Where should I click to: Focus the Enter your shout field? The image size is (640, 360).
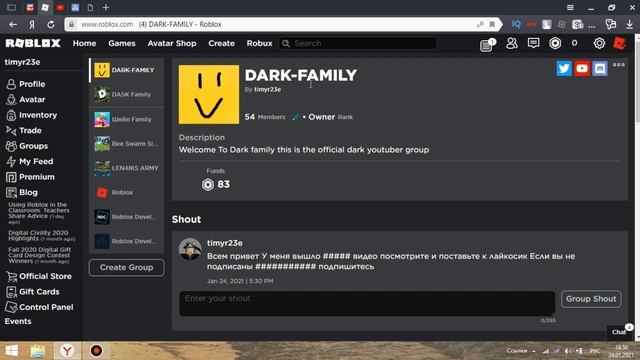[367, 304]
